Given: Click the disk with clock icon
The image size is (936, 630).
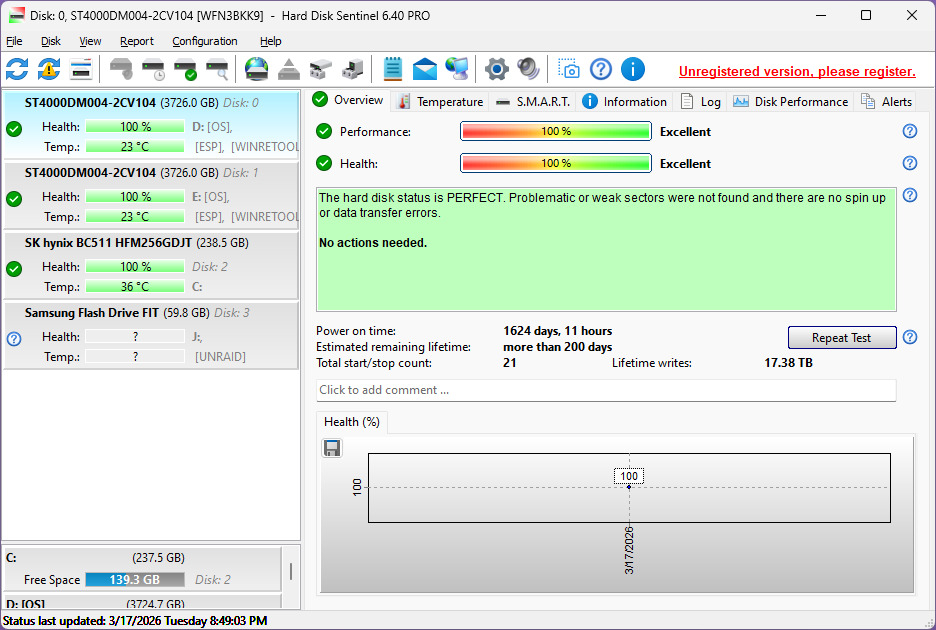Looking at the screenshot, I should [153, 69].
